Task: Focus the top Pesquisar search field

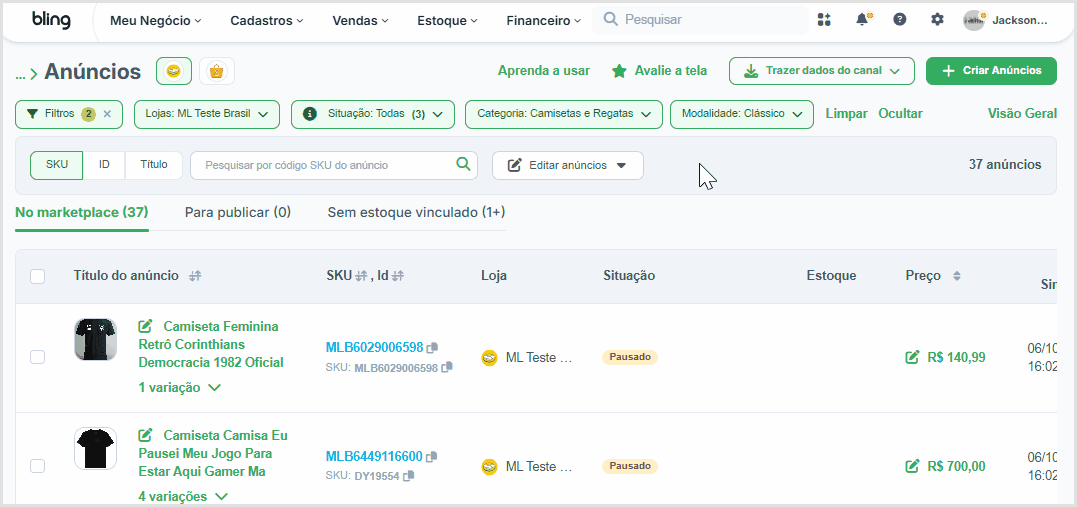Action: [701, 20]
